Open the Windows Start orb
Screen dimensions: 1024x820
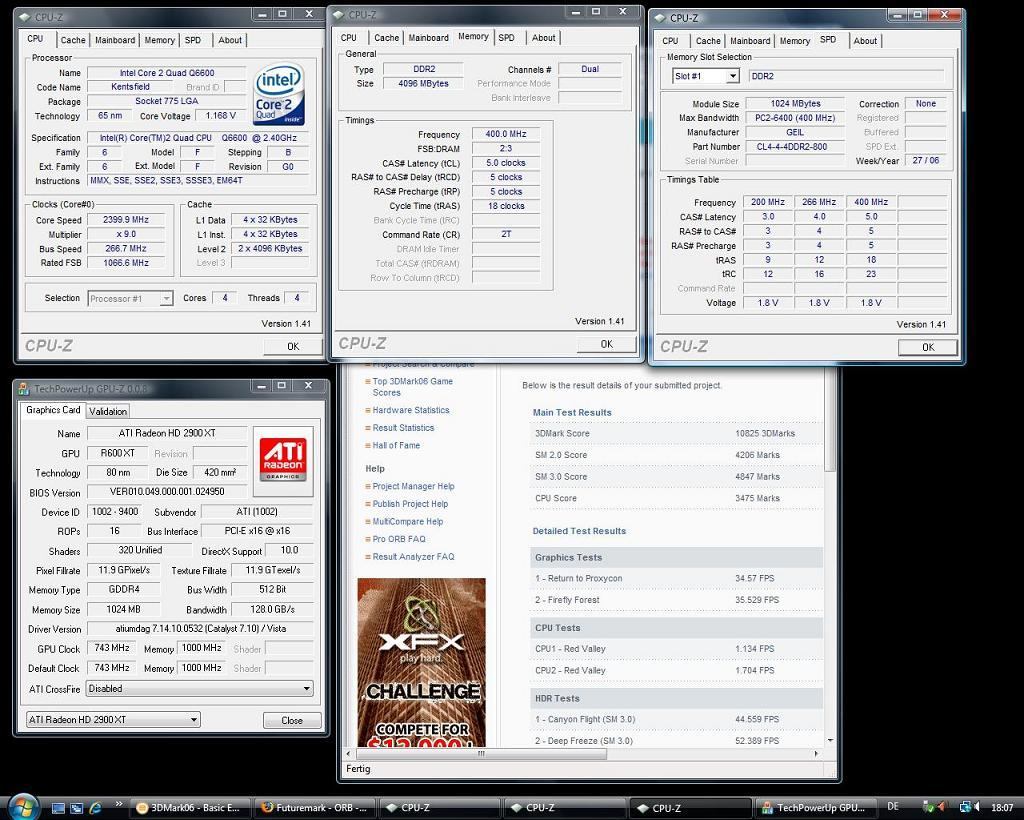click(x=24, y=806)
